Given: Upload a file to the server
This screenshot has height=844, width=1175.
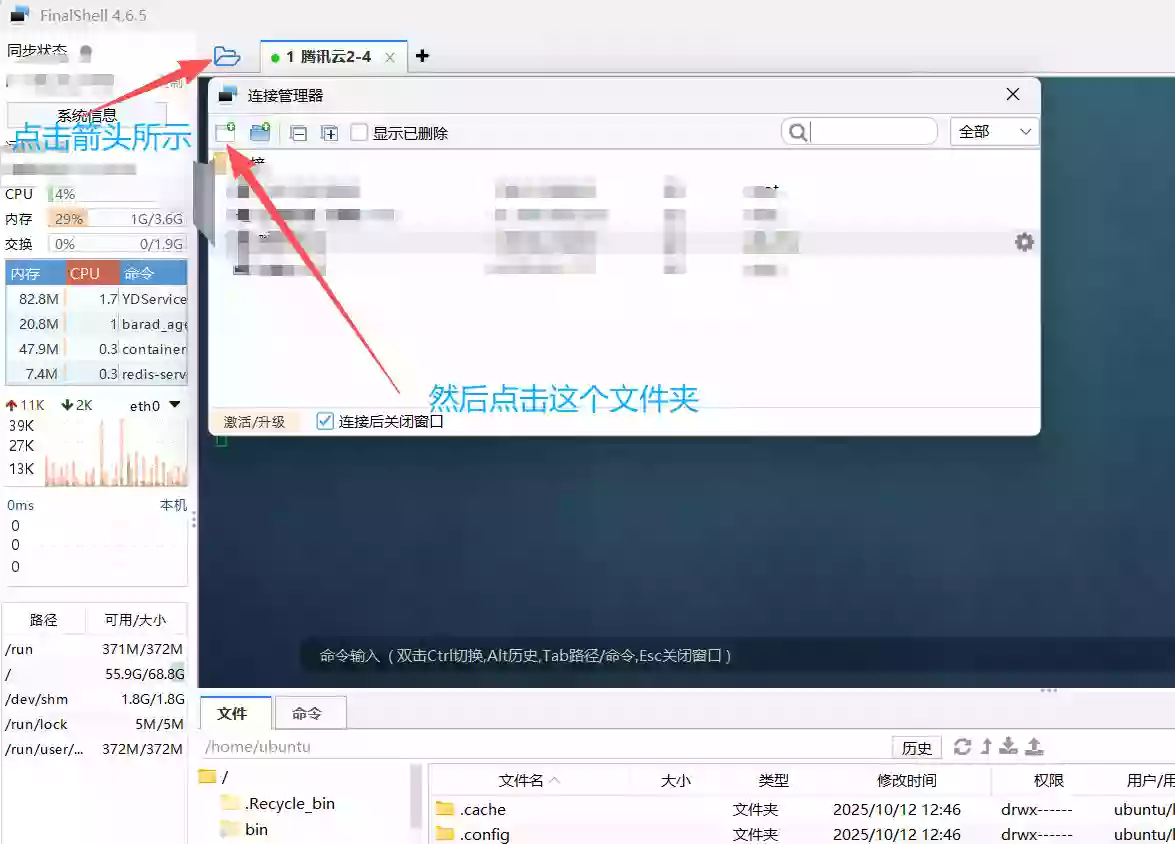Looking at the screenshot, I should [x=1034, y=746].
